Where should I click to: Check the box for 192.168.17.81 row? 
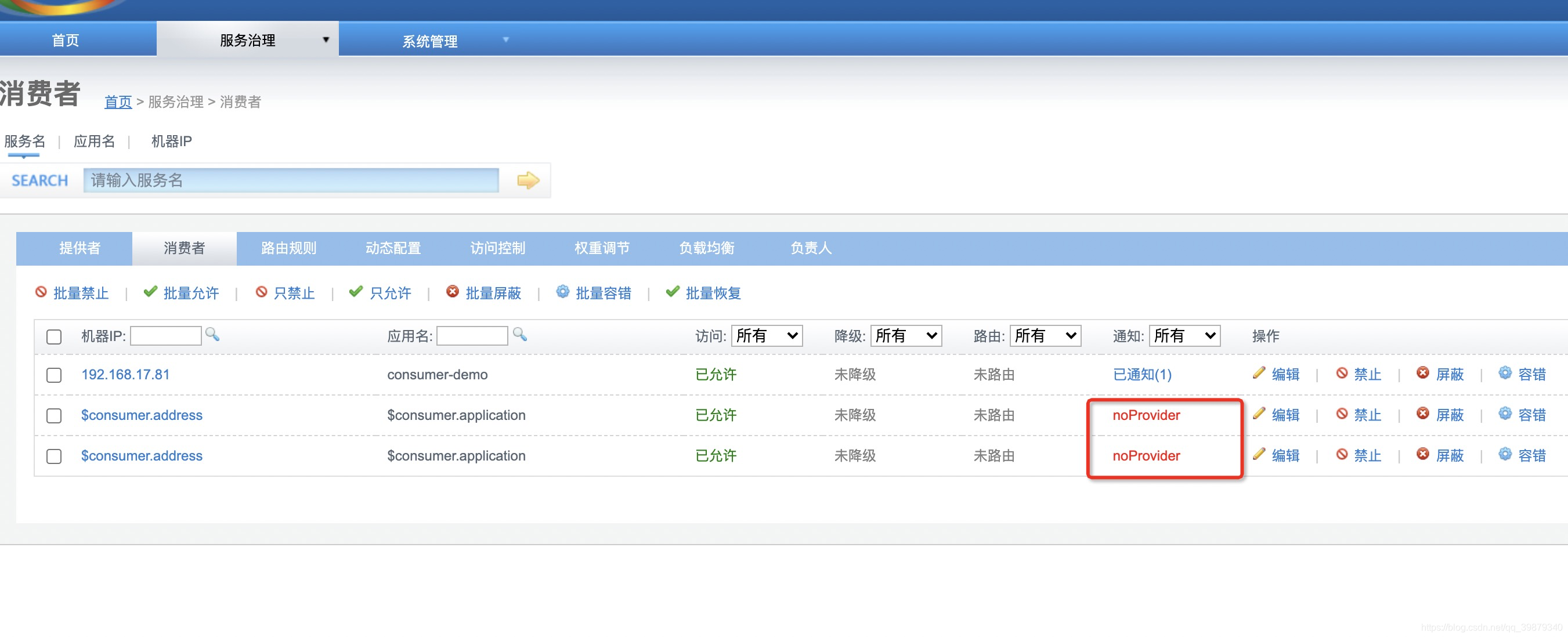tap(54, 375)
